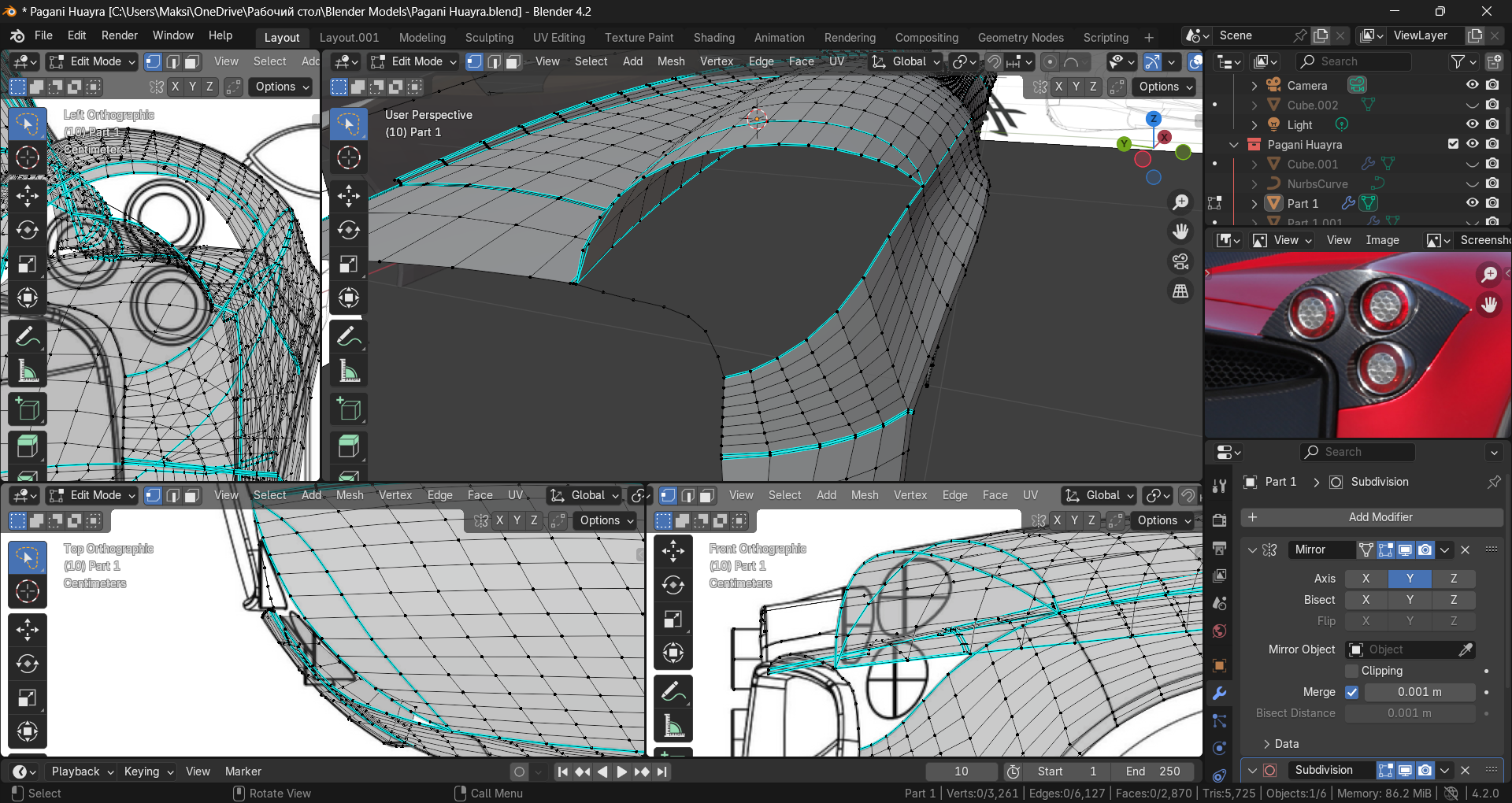The height and width of the screenshot is (803, 1512).
Task: Remove the Mirror modifier with its X button
Action: coord(1465,550)
